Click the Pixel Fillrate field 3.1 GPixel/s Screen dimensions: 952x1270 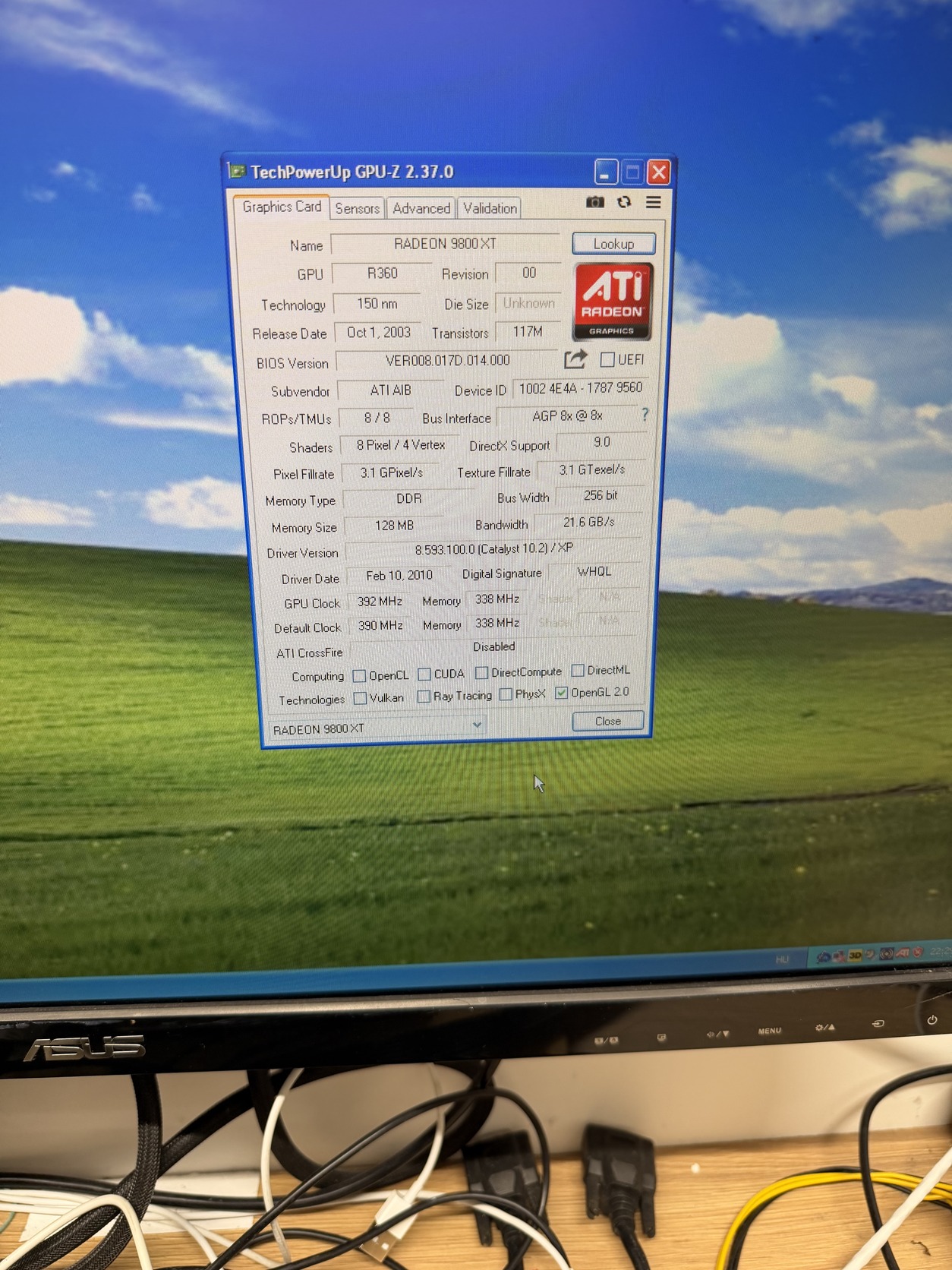click(392, 472)
